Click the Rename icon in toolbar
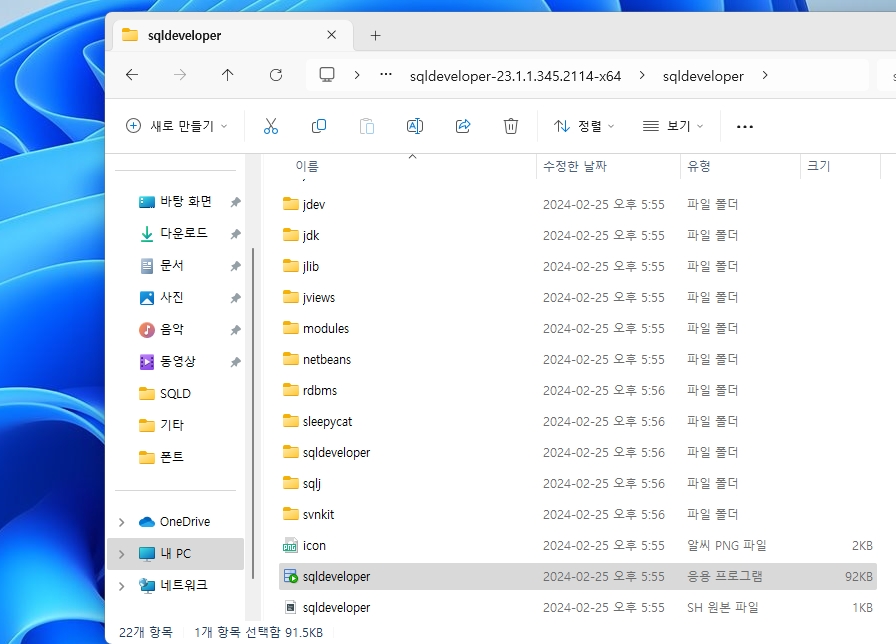896x644 pixels. 415,126
